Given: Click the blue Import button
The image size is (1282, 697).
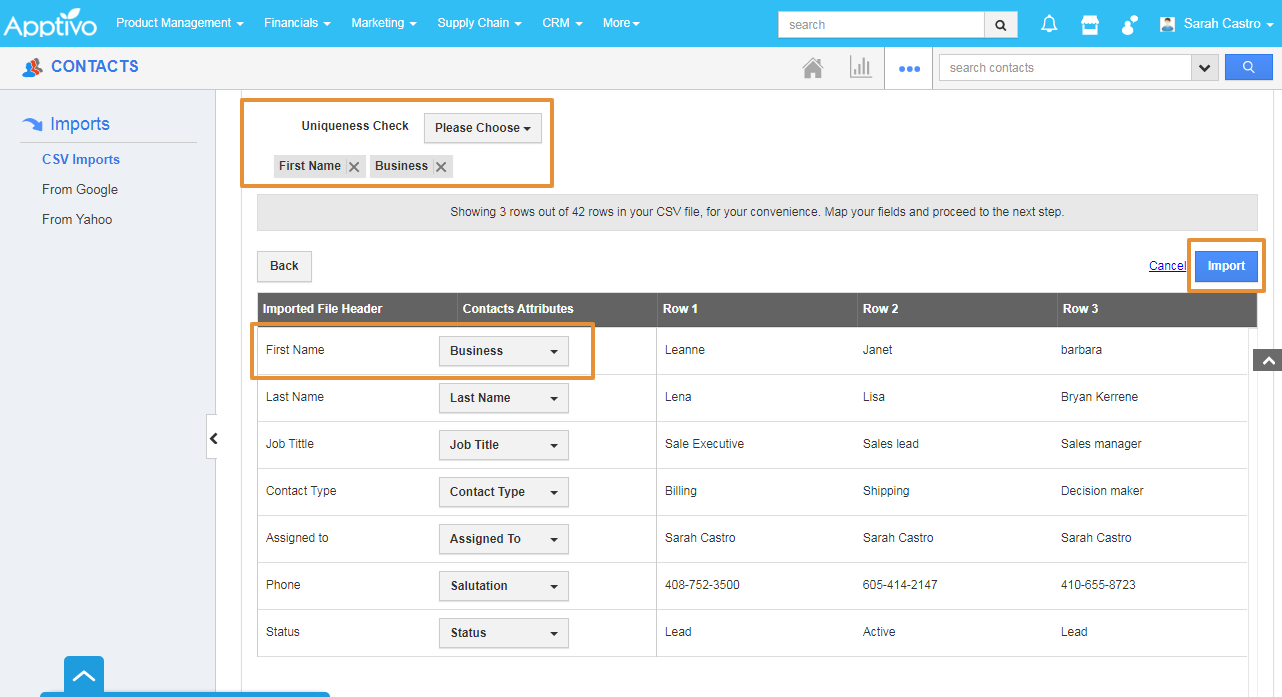Looking at the screenshot, I should 1226,266.
